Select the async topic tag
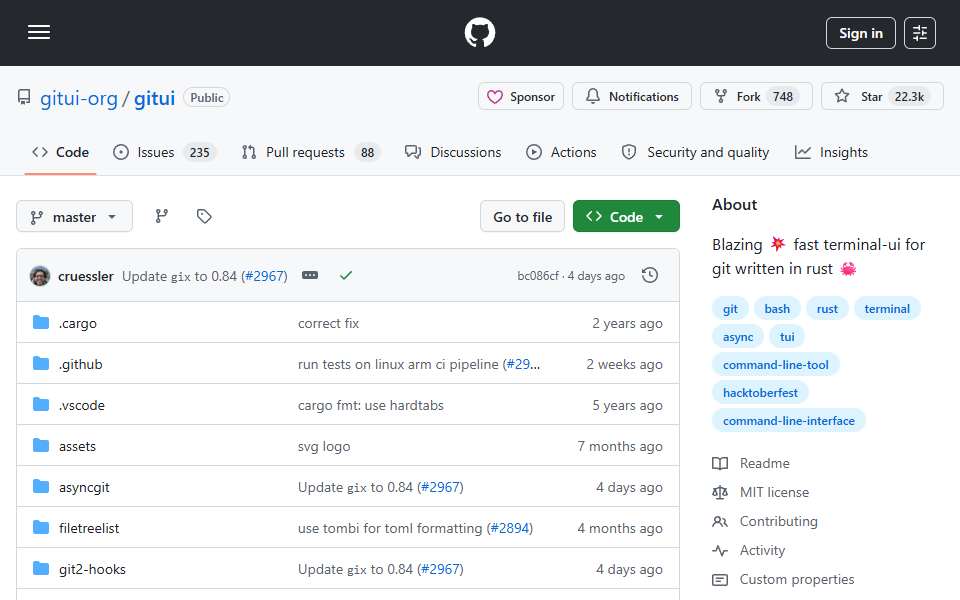The width and height of the screenshot is (960, 600). (738, 337)
